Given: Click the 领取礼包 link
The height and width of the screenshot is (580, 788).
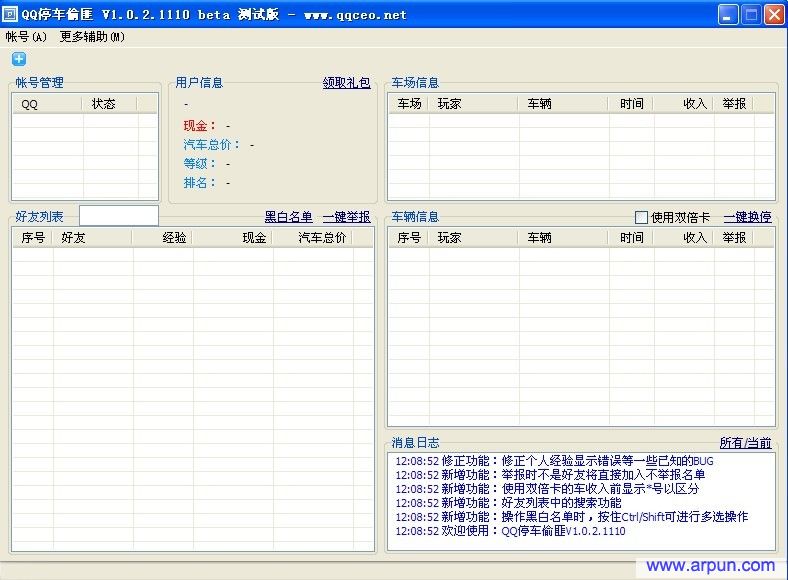Looking at the screenshot, I should [346, 82].
